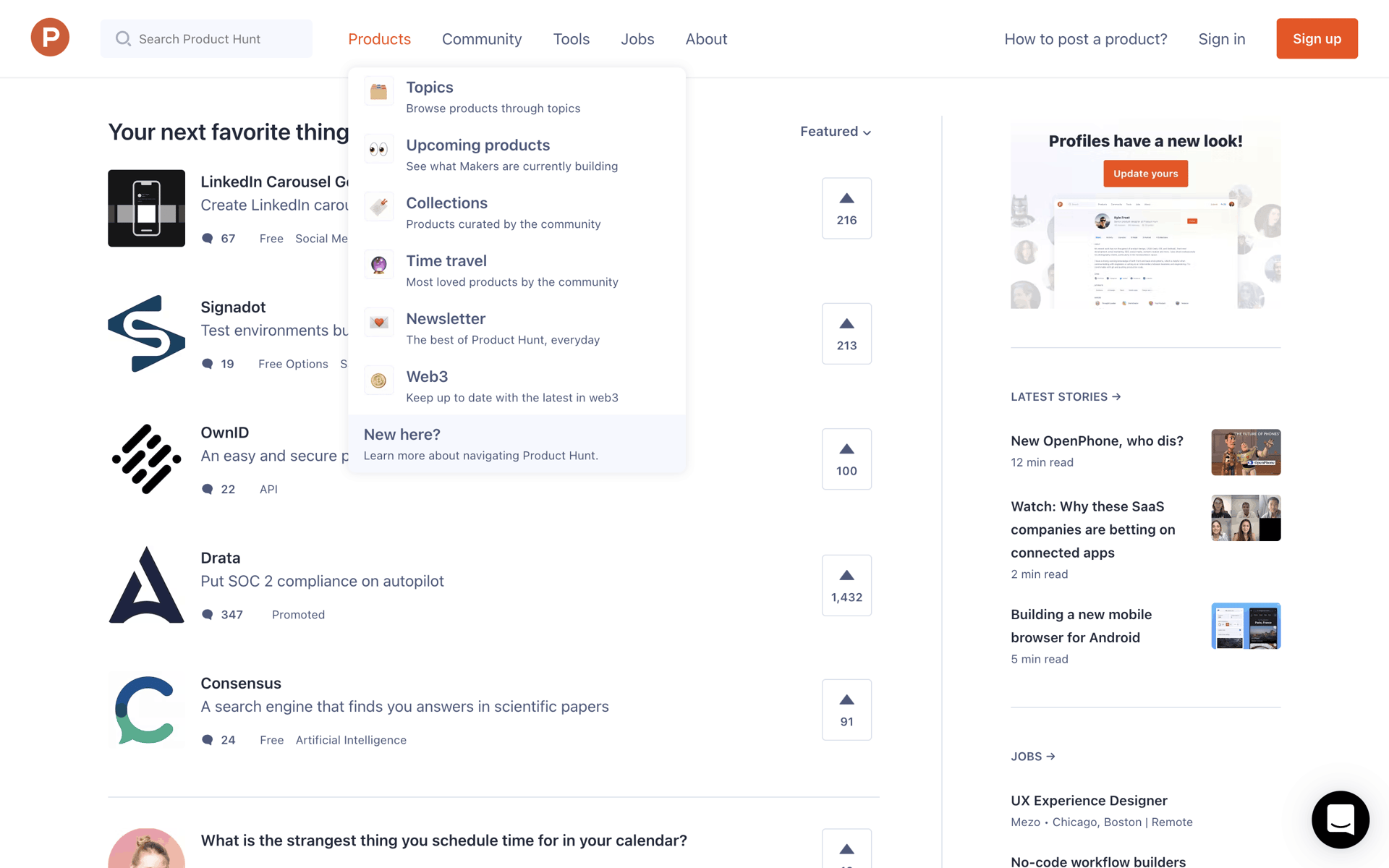Open the Products menu
This screenshot has height=868, width=1389.
(379, 39)
